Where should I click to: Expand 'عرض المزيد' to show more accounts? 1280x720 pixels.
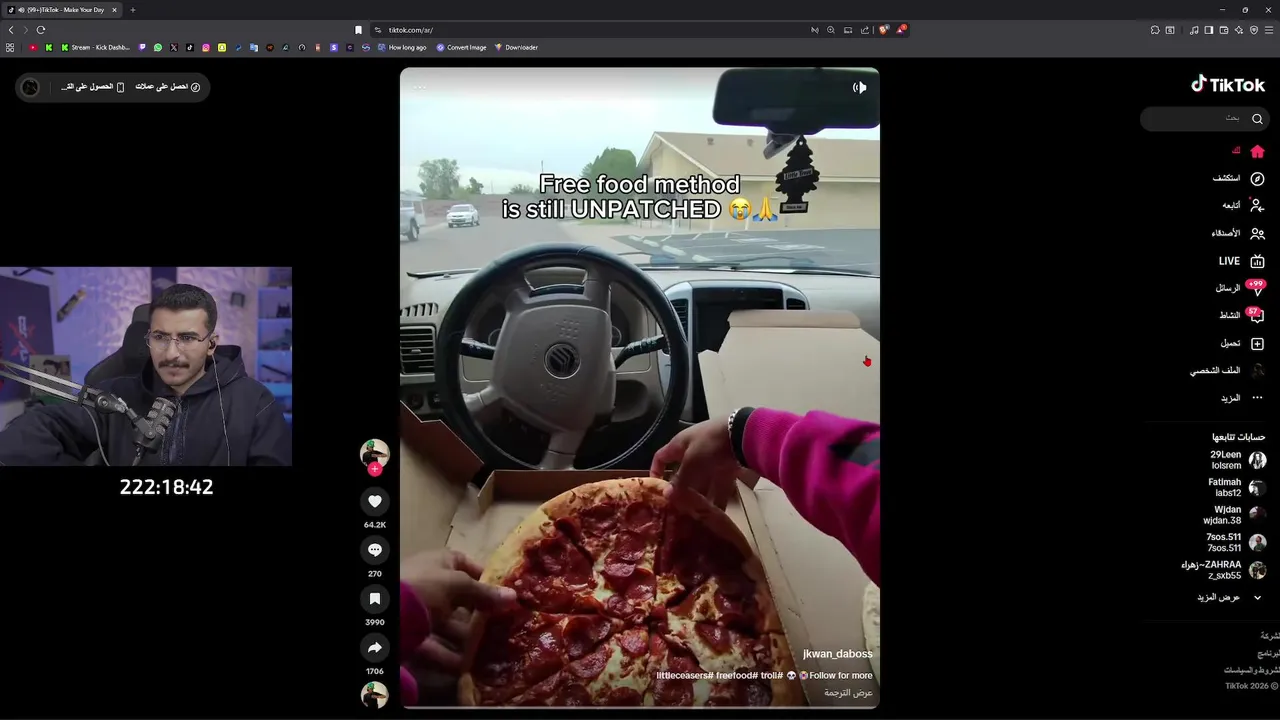pos(1229,597)
